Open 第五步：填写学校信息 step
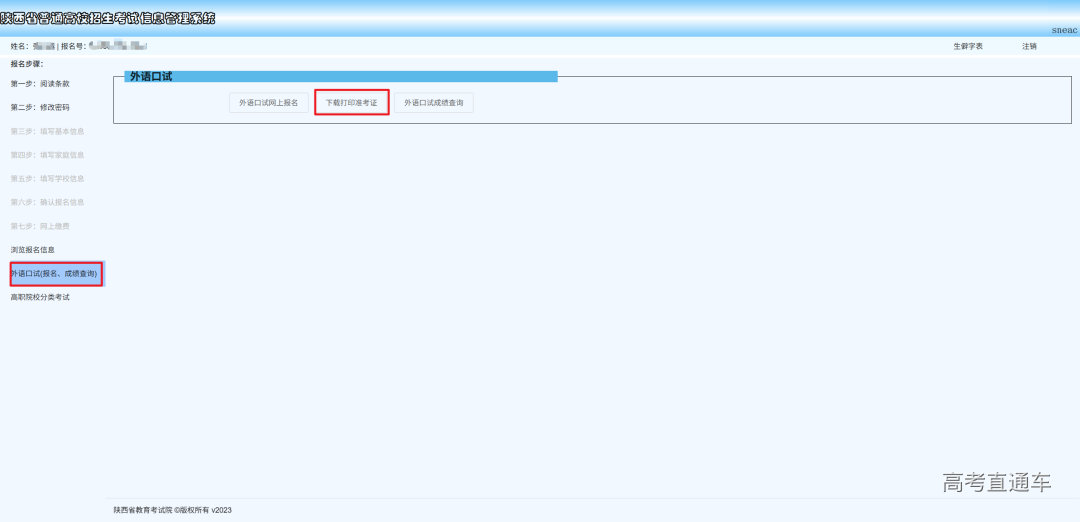 point(47,179)
